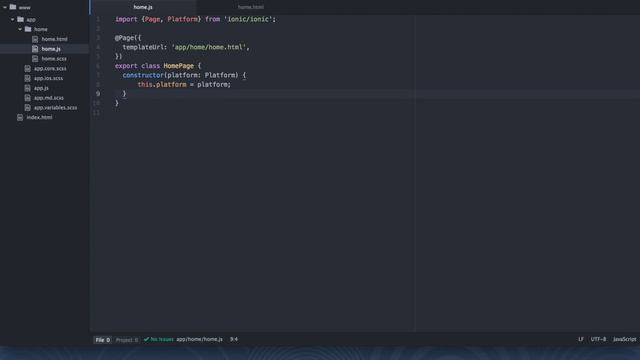Open home.html in the tree view
This screenshot has width=640, height=360.
54,39
